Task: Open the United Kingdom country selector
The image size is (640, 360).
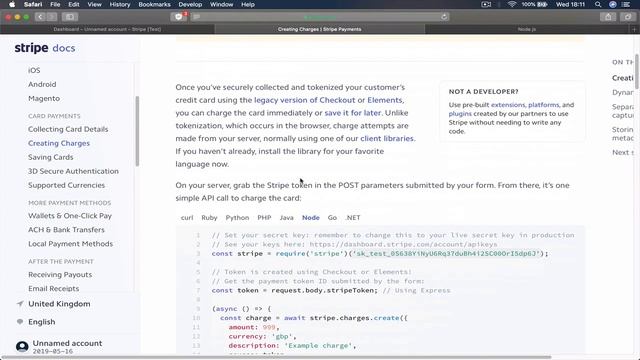Action: coord(59,304)
